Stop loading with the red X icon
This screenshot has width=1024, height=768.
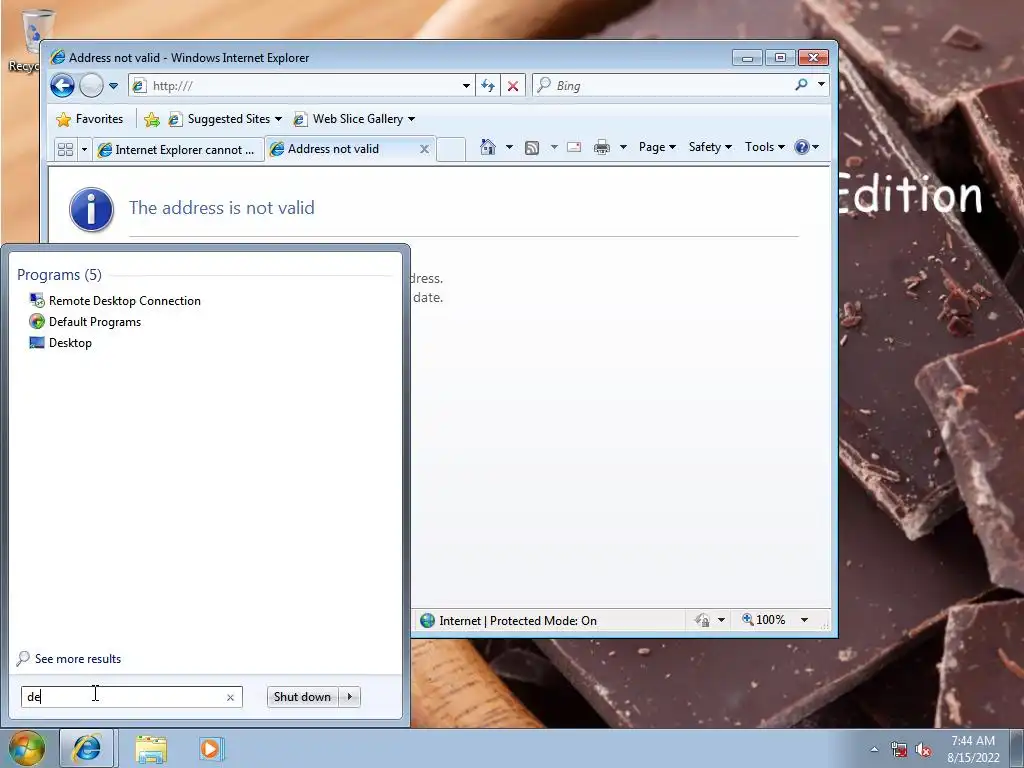tap(513, 86)
